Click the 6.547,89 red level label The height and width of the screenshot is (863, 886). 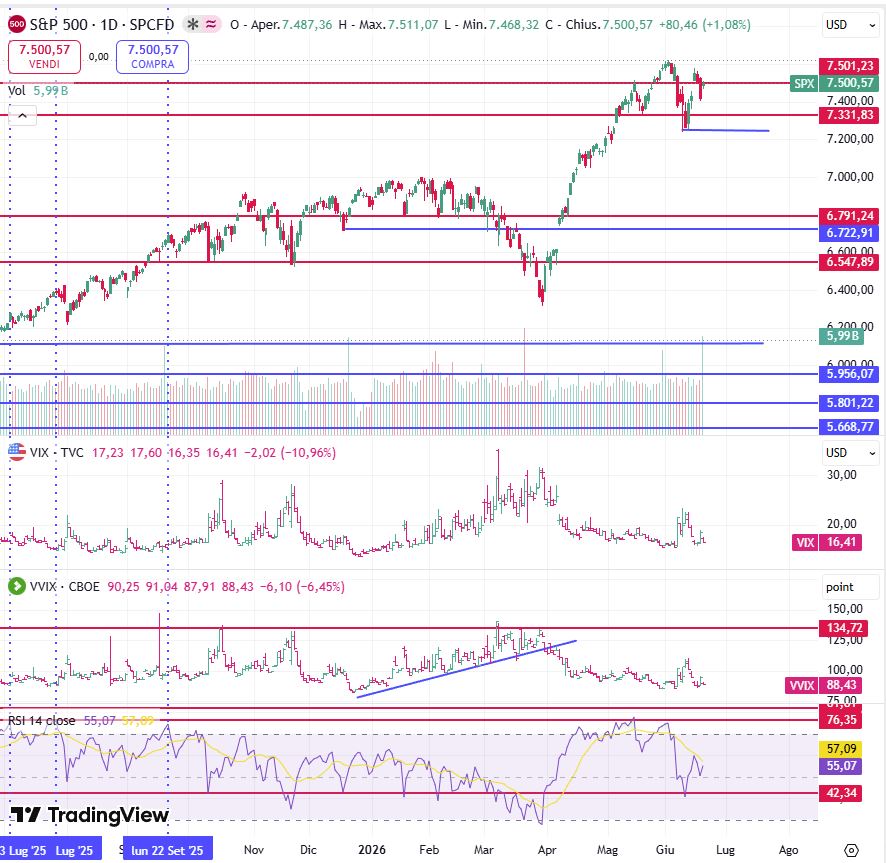[849, 262]
